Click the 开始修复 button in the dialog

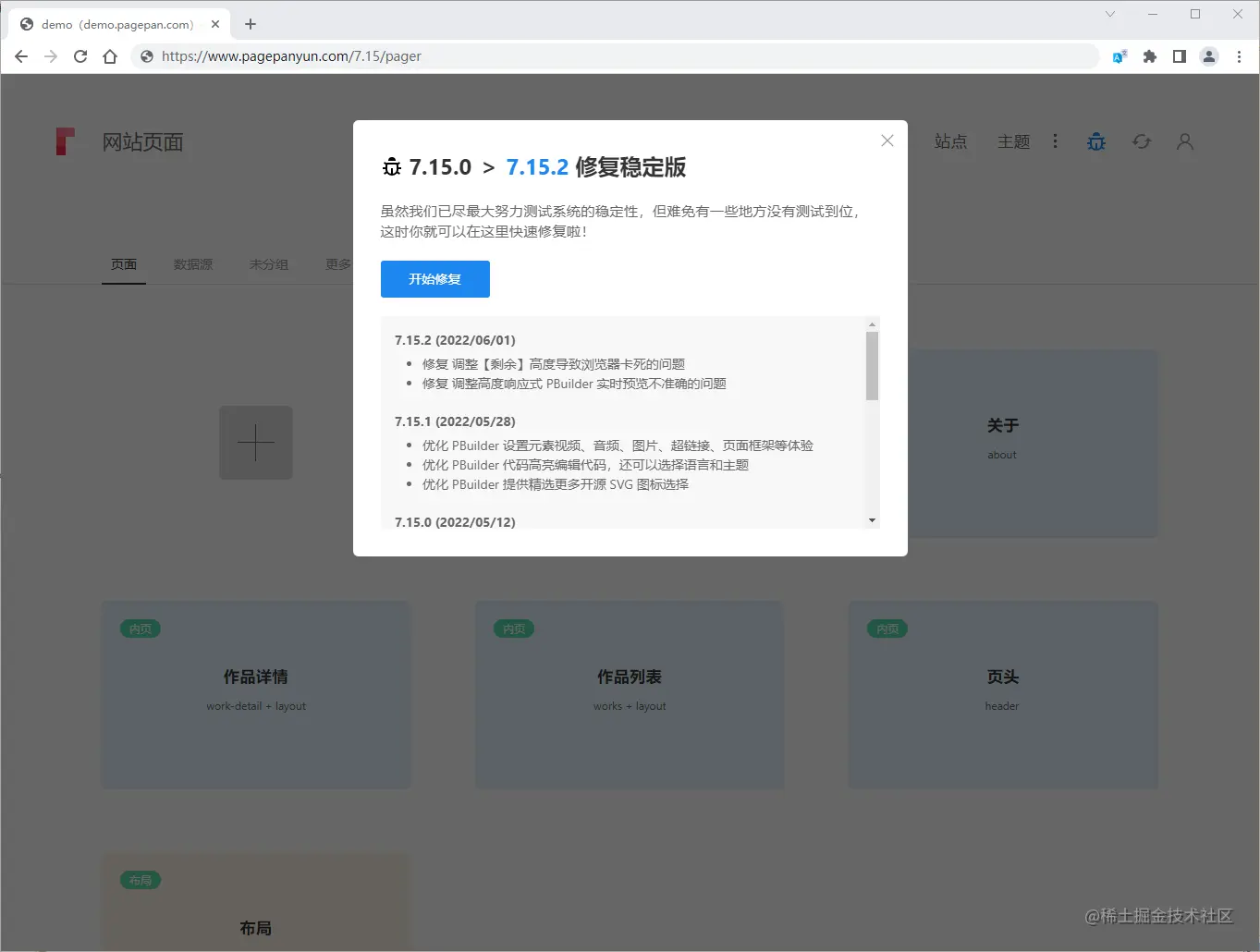[x=434, y=278]
